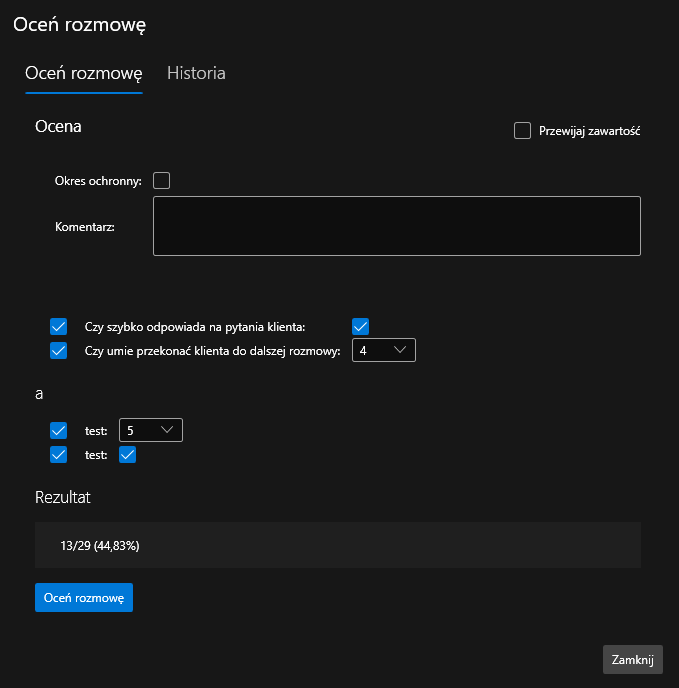This screenshot has width=679, height=688.
Task: Enable the Przewijaj zawartość checkbox
Action: tap(522, 131)
